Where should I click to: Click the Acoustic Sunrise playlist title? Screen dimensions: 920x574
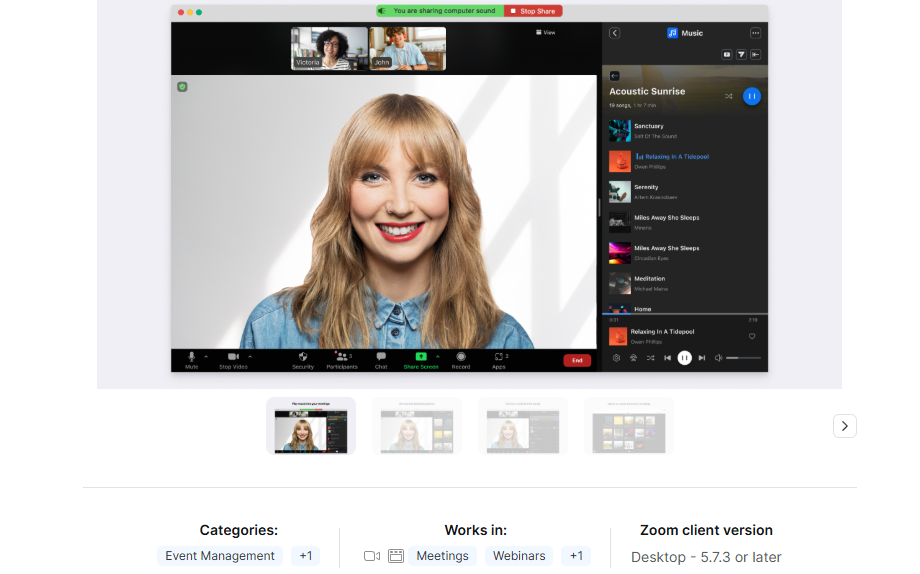pyautogui.click(x=647, y=92)
